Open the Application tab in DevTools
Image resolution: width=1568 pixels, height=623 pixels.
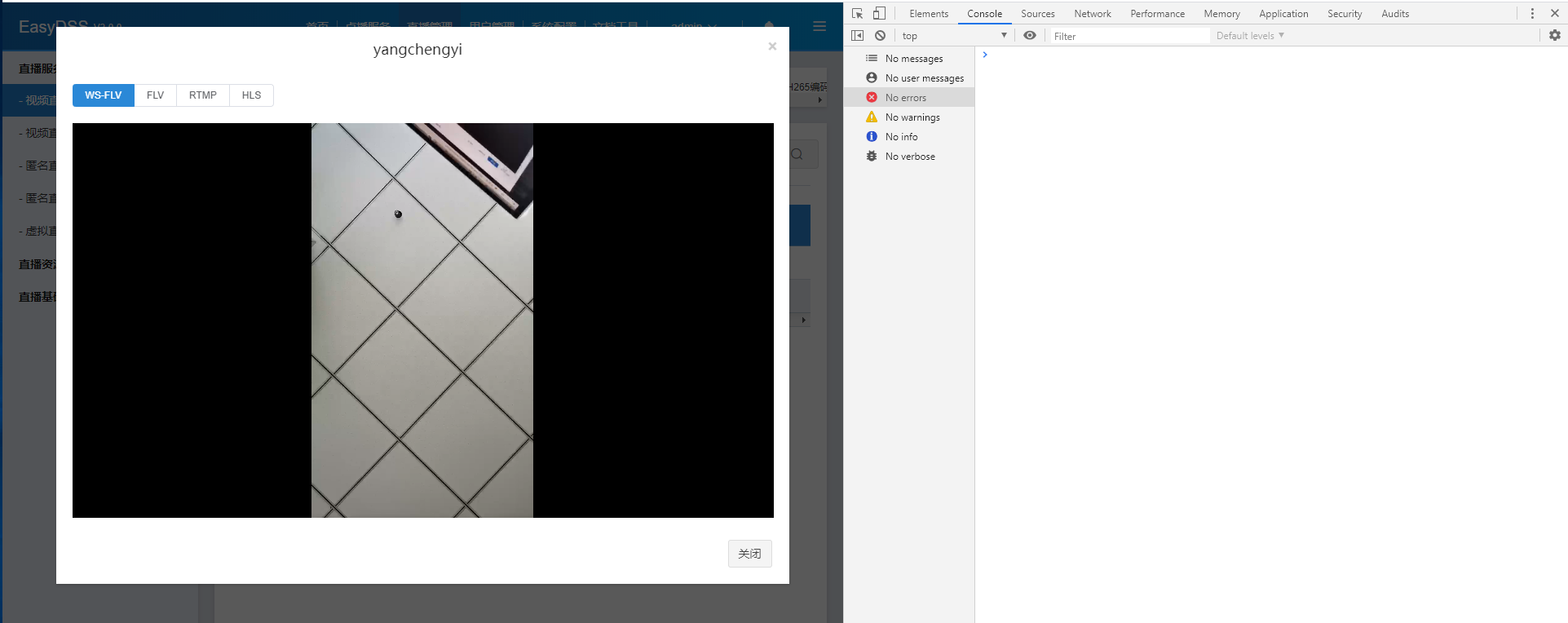pyautogui.click(x=1283, y=14)
